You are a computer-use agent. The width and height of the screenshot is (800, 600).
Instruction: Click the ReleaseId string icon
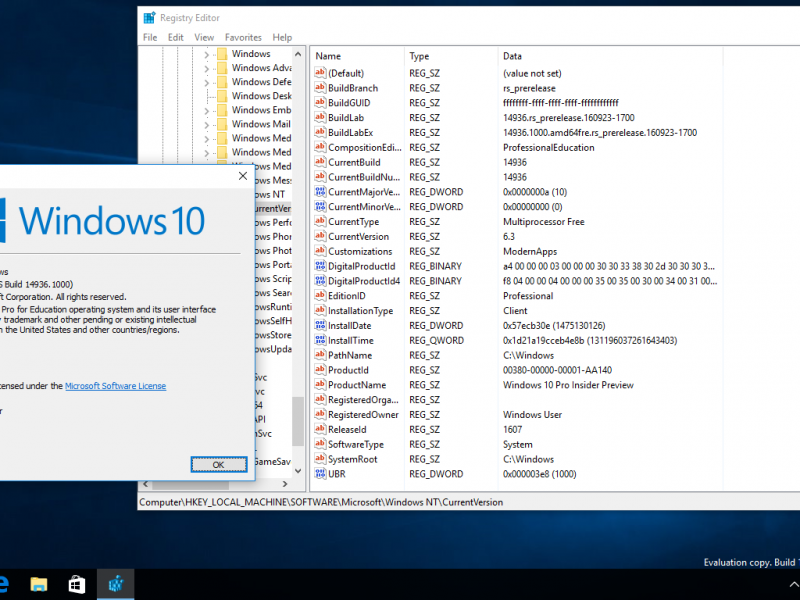pos(320,429)
